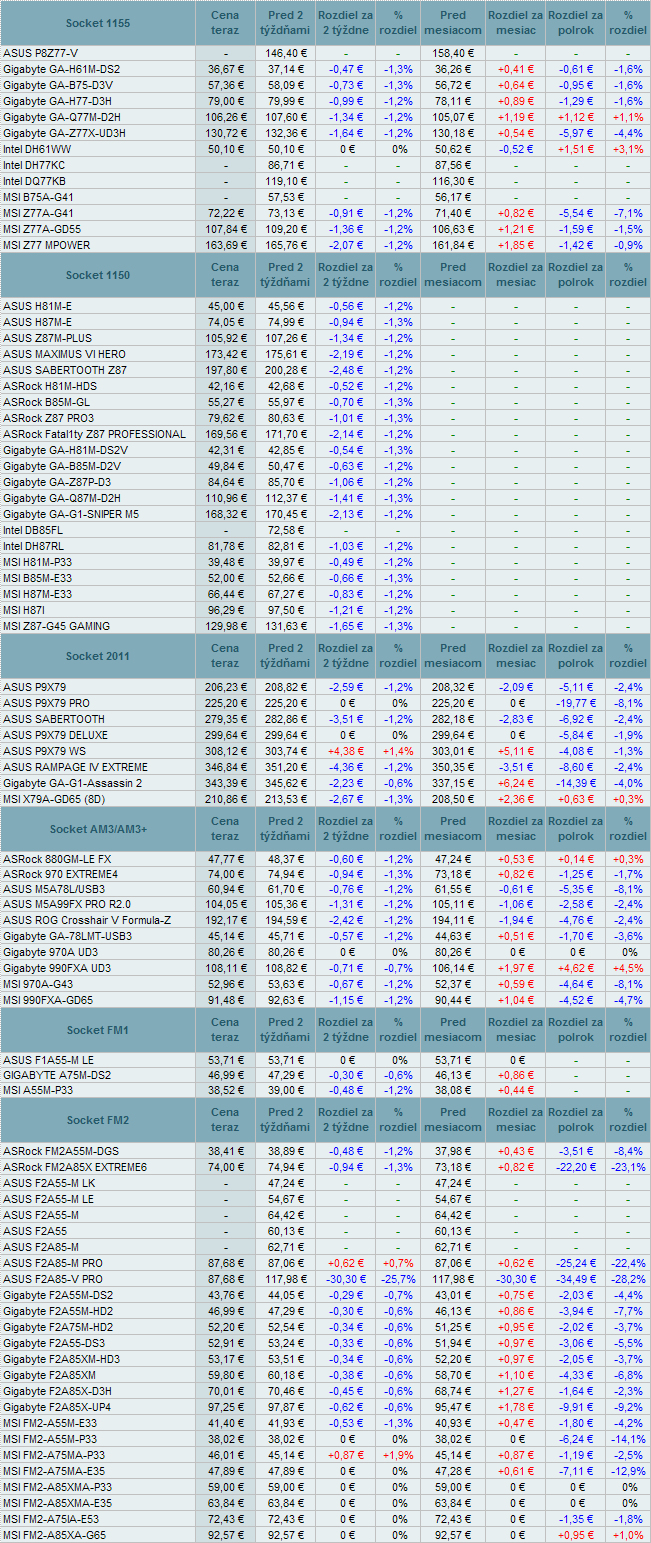This screenshot has height=1543, width=651.
Task: Click the 72,58 € price of Intel DB85FL
Action: click(x=286, y=530)
